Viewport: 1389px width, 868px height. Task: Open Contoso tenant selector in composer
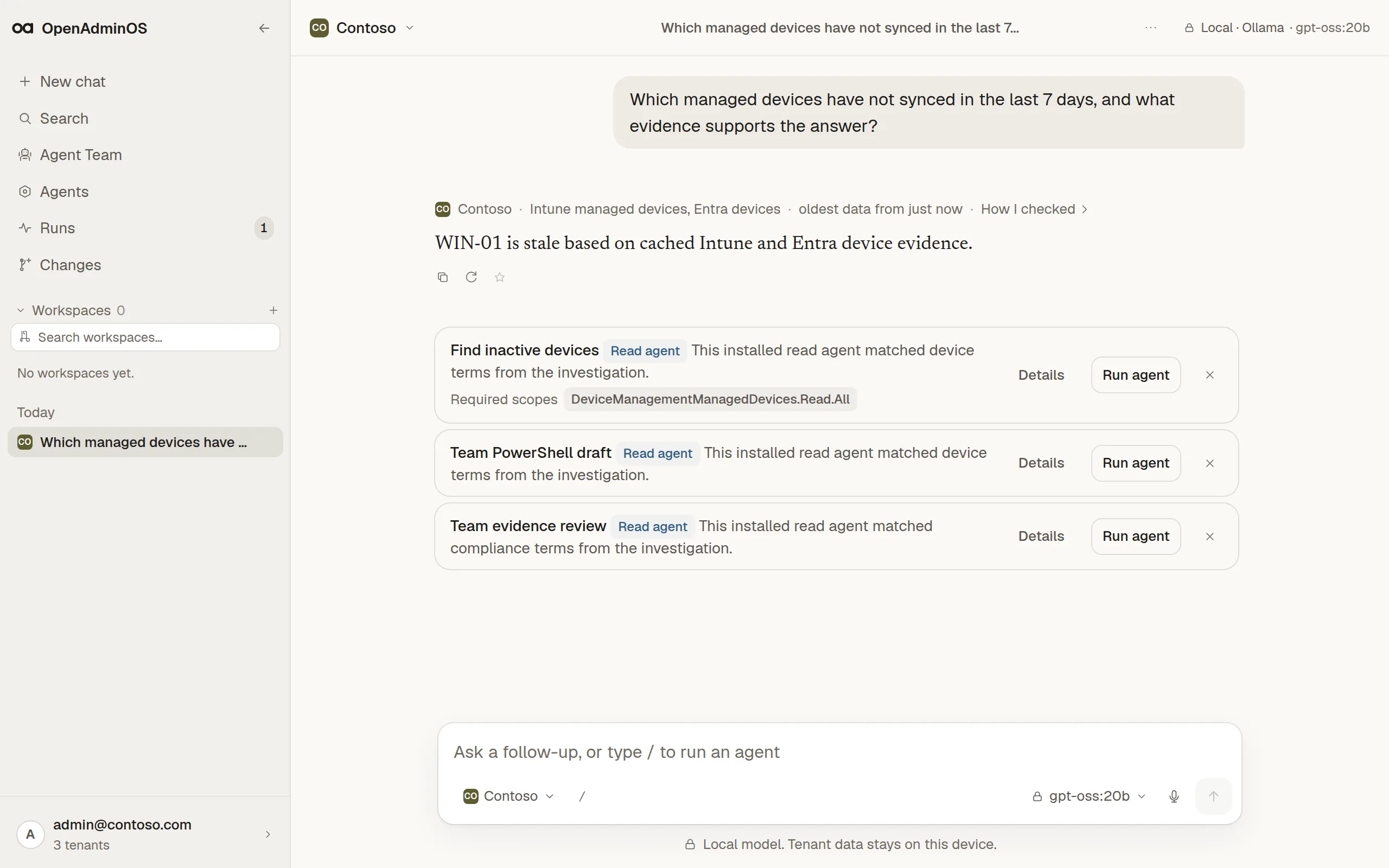[508, 796]
